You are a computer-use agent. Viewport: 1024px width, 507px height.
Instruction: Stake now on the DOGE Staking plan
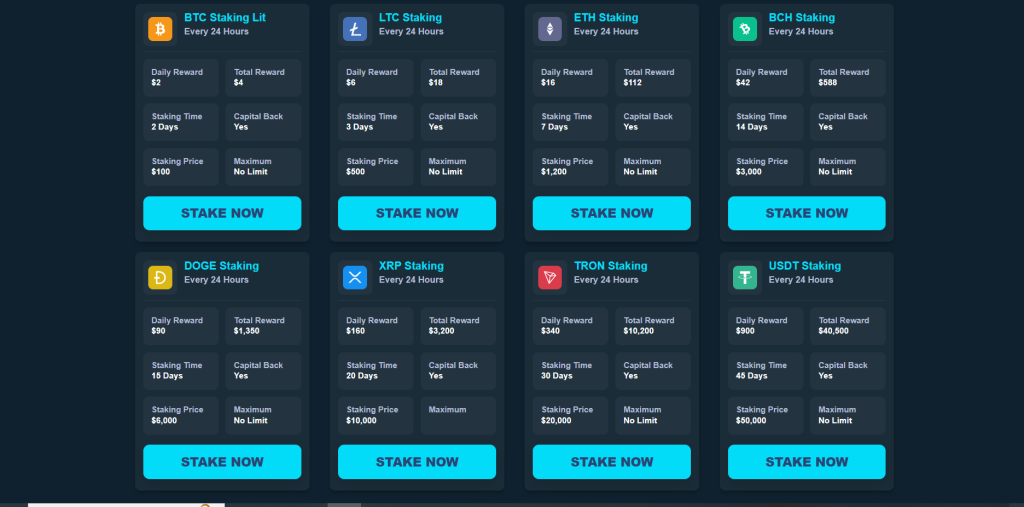pos(222,462)
